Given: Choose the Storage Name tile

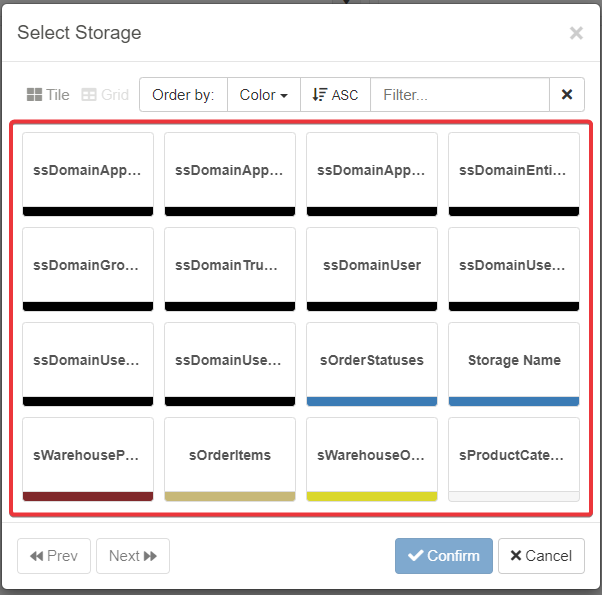Looking at the screenshot, I should [x=514, y=361].
